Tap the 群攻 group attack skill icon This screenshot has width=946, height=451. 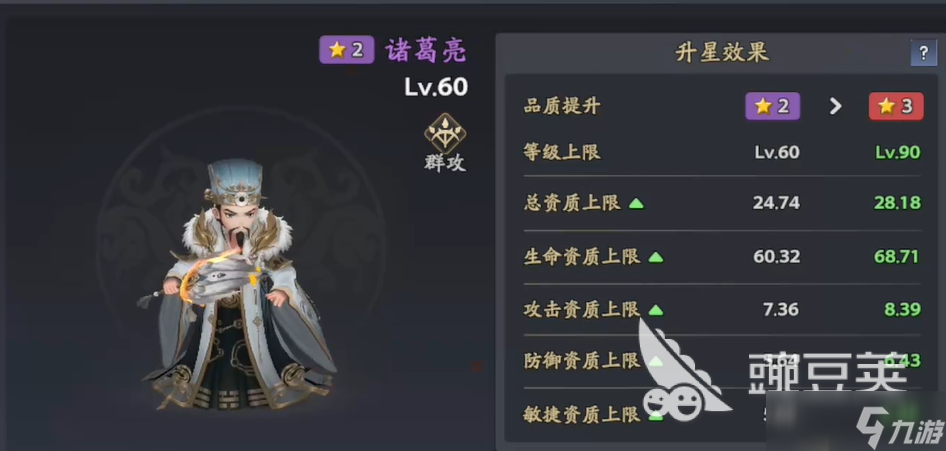coord(445,133)
